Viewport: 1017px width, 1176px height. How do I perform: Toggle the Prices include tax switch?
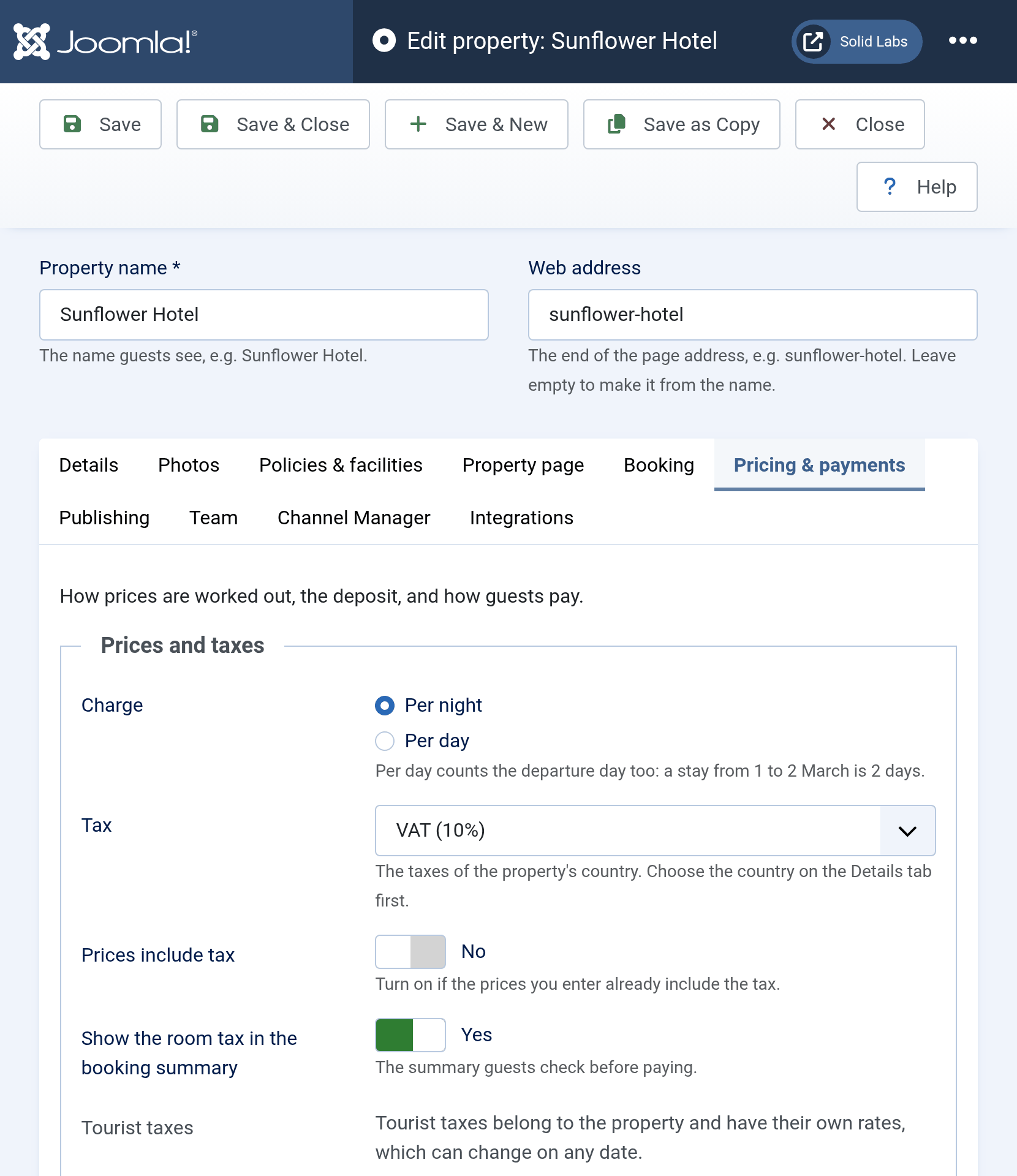point(410,952)
